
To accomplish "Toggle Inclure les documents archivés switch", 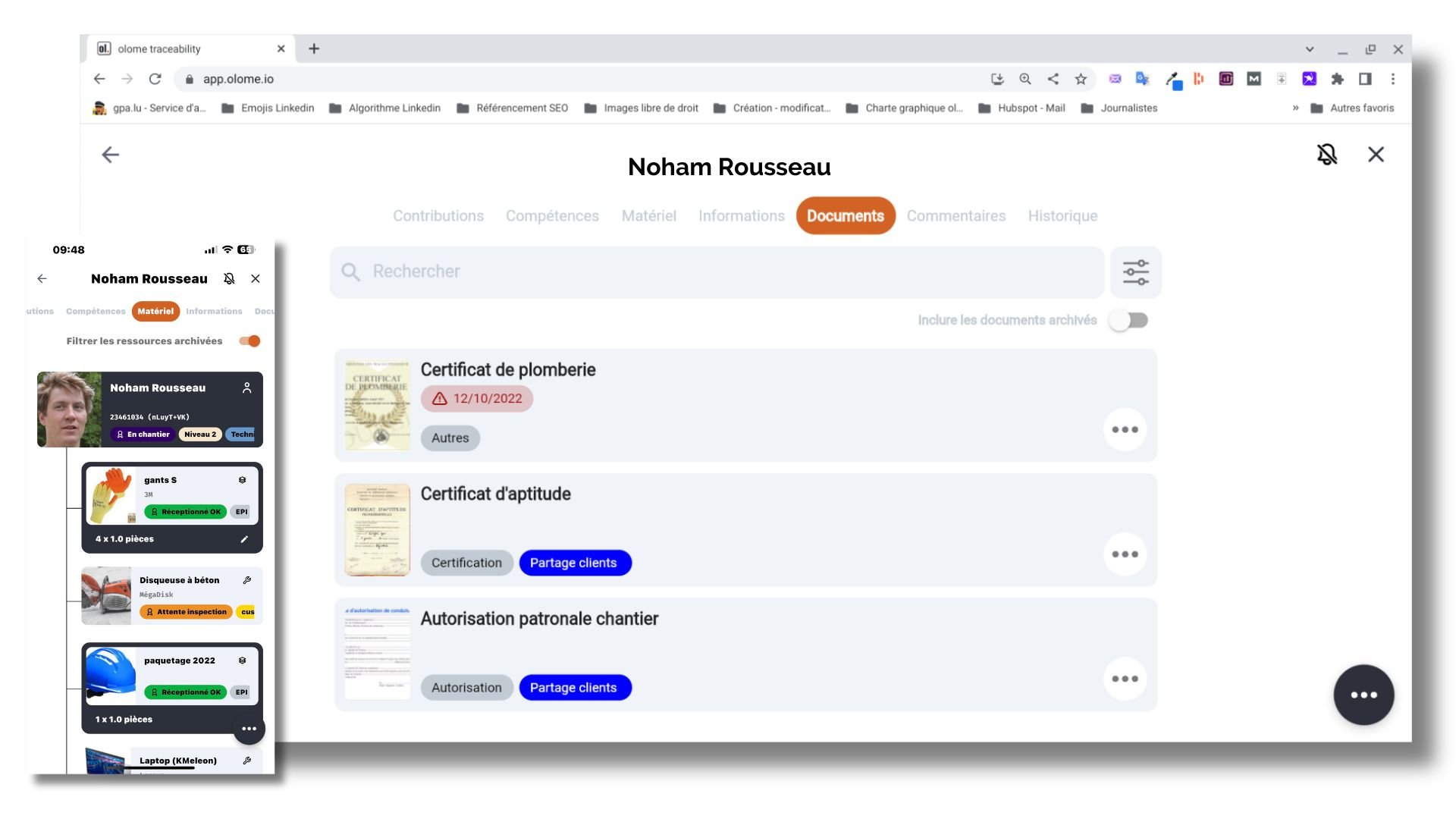I will 1128,320.
